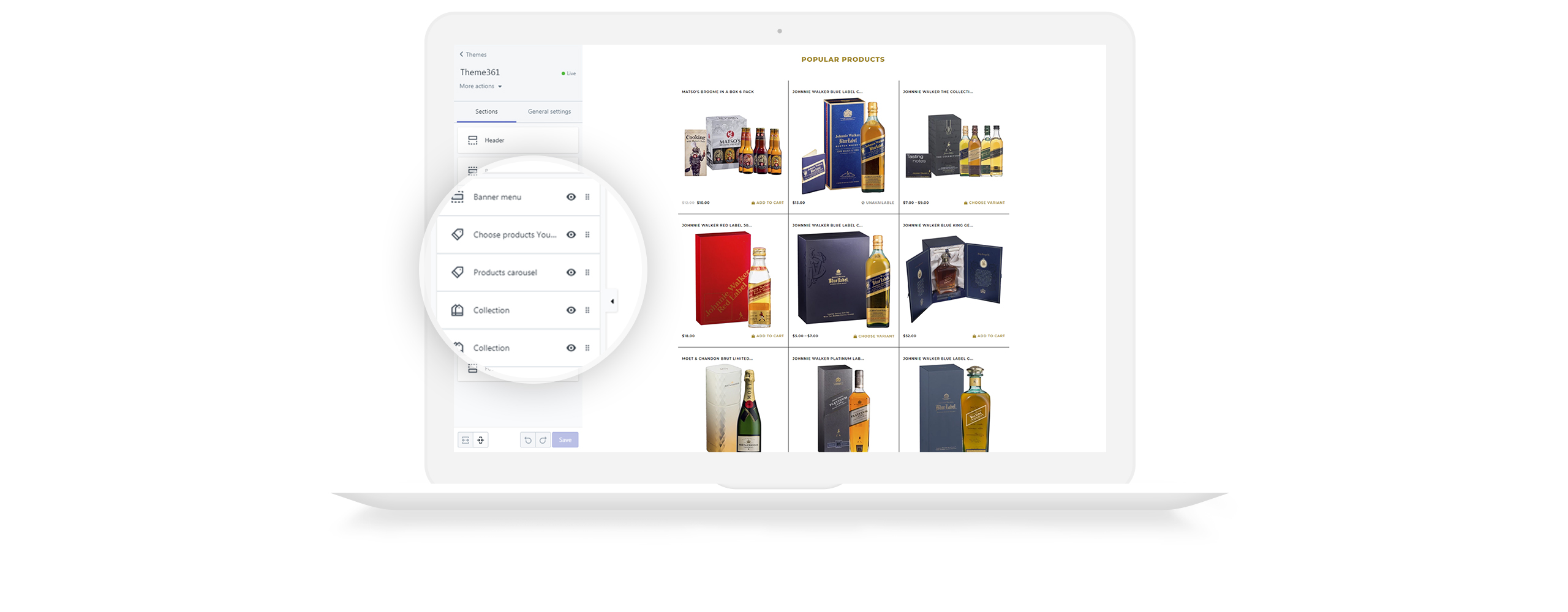1568x612 pixels.
Task: Add the $18.00 Red Label to cart
Action: 767,336
